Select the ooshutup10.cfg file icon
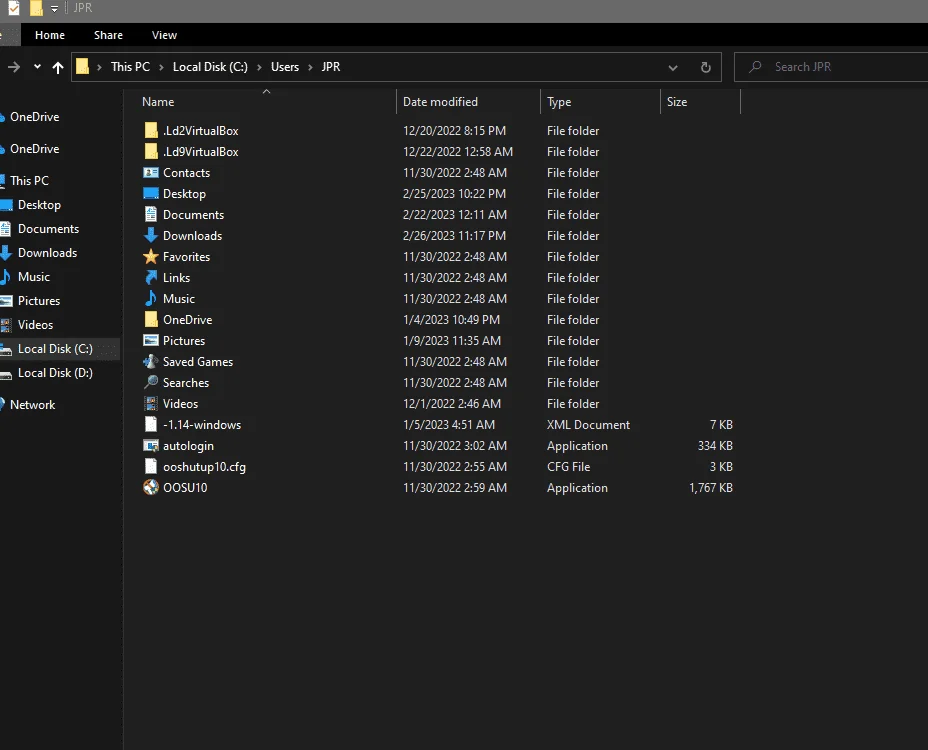Image resolution: width=928 pixels, height=750 pixels. (x=151, y=466)
